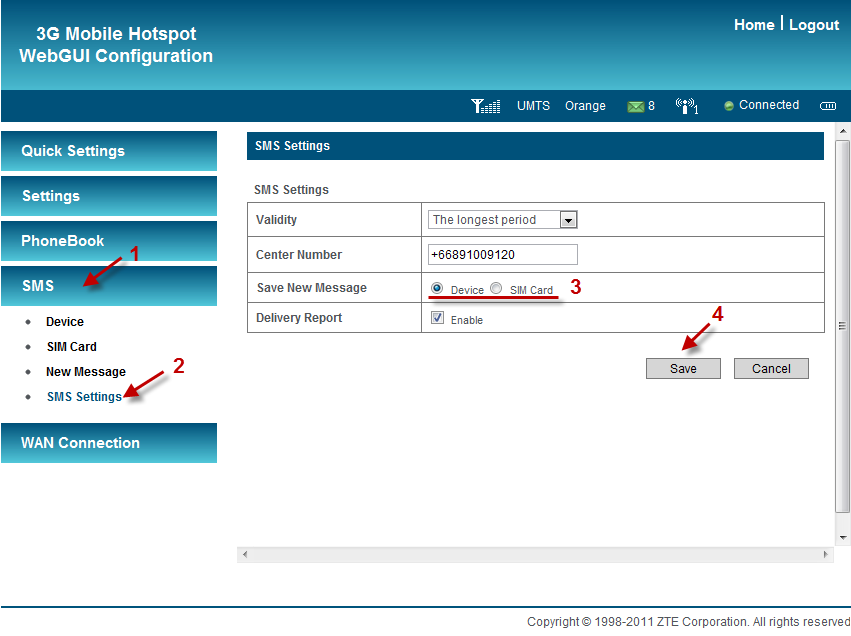851x636 pixels.
Task: Click the Center Number input field
Action: 502,254
